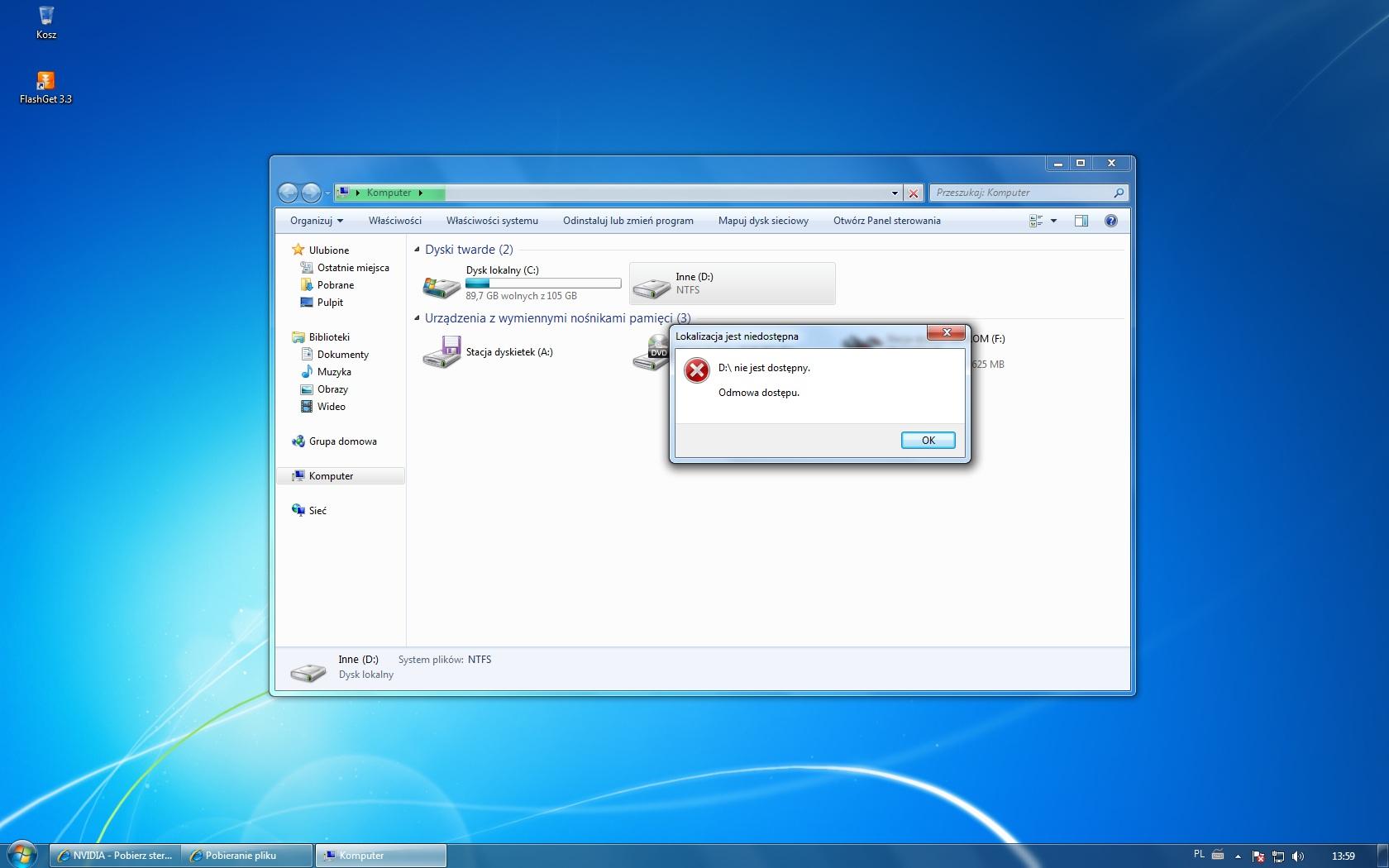Click 'Mapuj dysk sieciowy'
This screenshot has height=868, width=1389.
point(763,221)
